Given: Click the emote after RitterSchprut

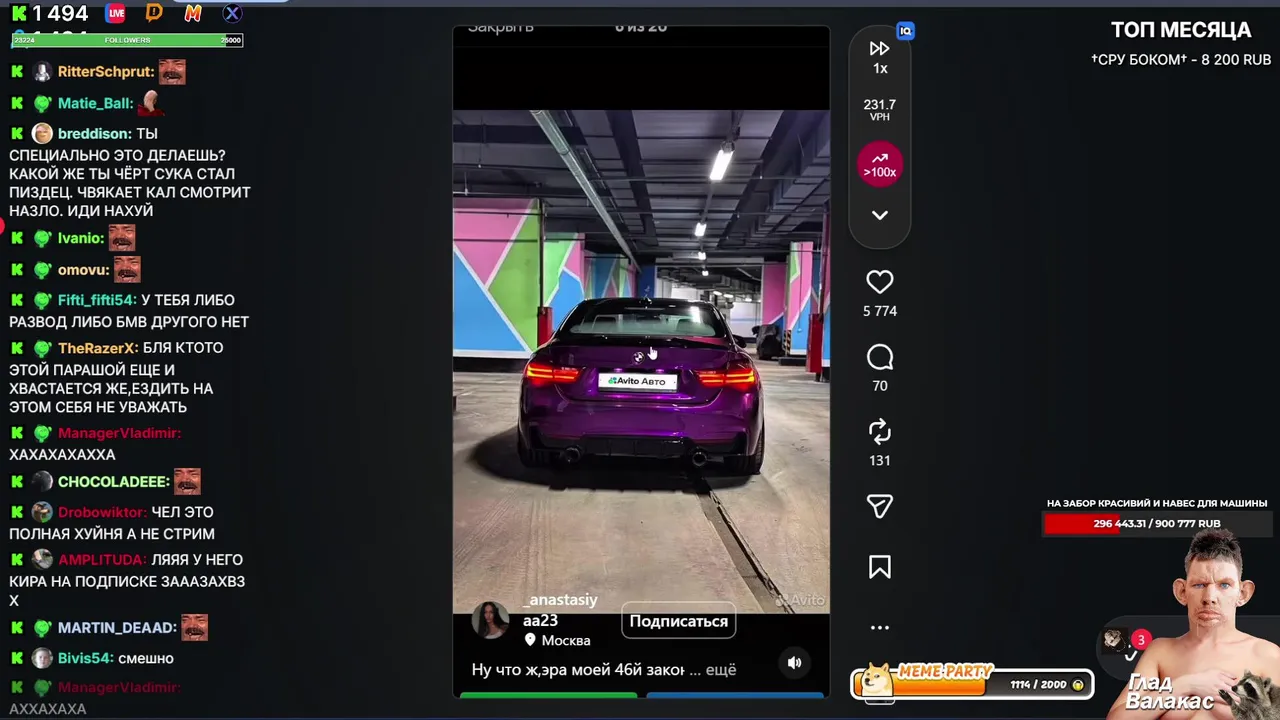Looking at the screenshot, I should 172,71.
